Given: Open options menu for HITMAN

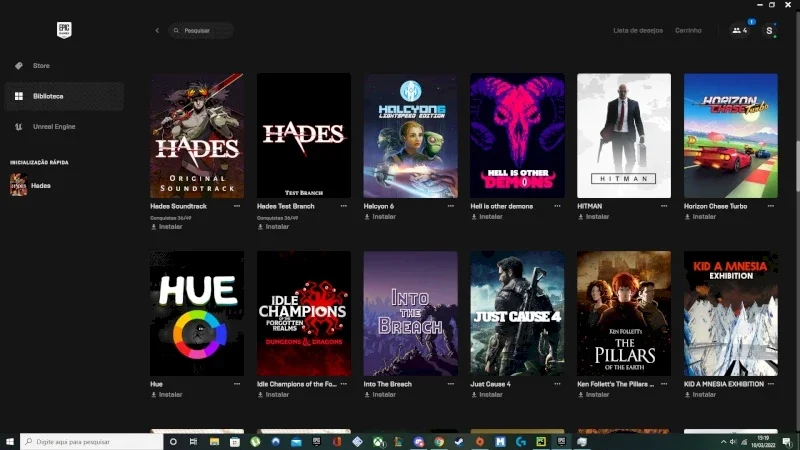Looking at the screenshot, I should point(664,206).
